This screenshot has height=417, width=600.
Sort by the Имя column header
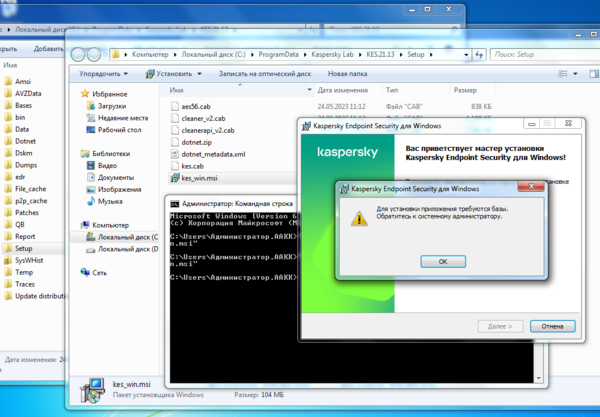pos(176,90)
